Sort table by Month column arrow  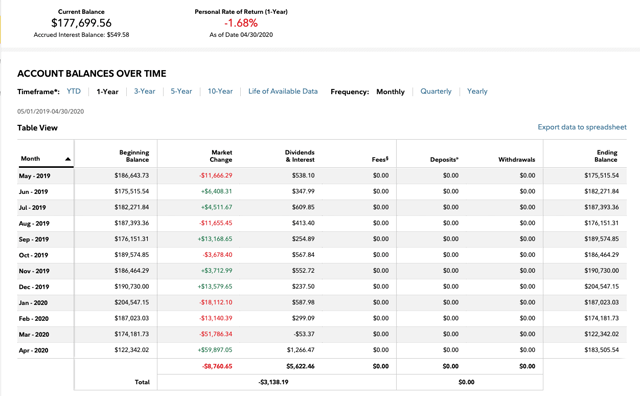click(x=68, y=159)
